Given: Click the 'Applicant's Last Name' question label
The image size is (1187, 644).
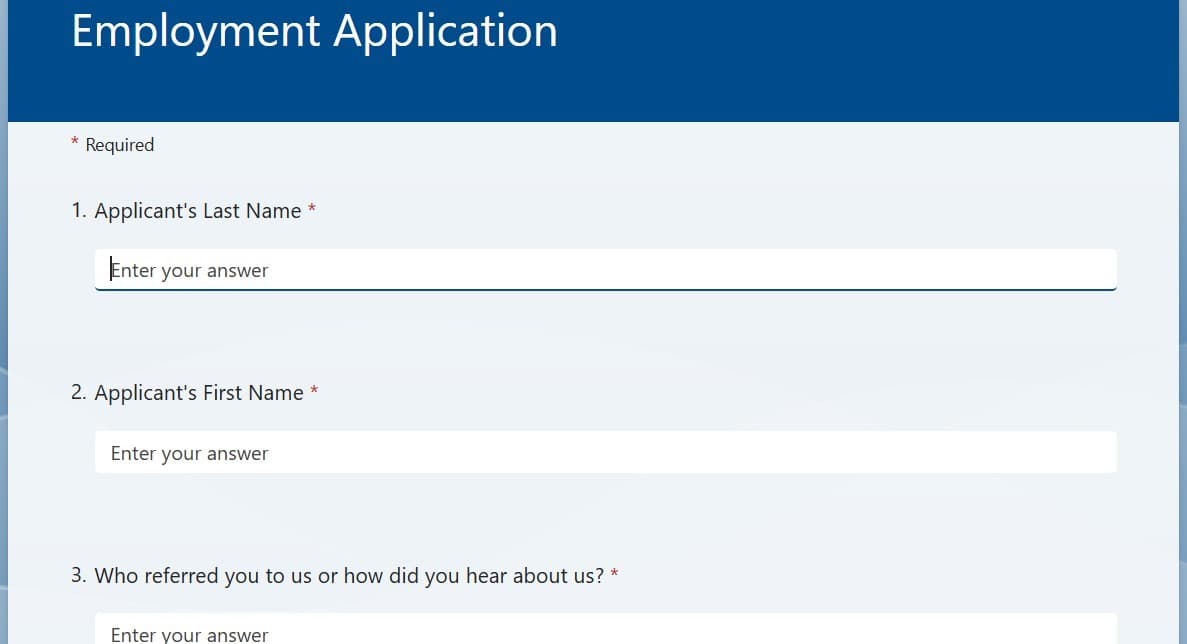Looking at the screenshot, I should 198,210.
